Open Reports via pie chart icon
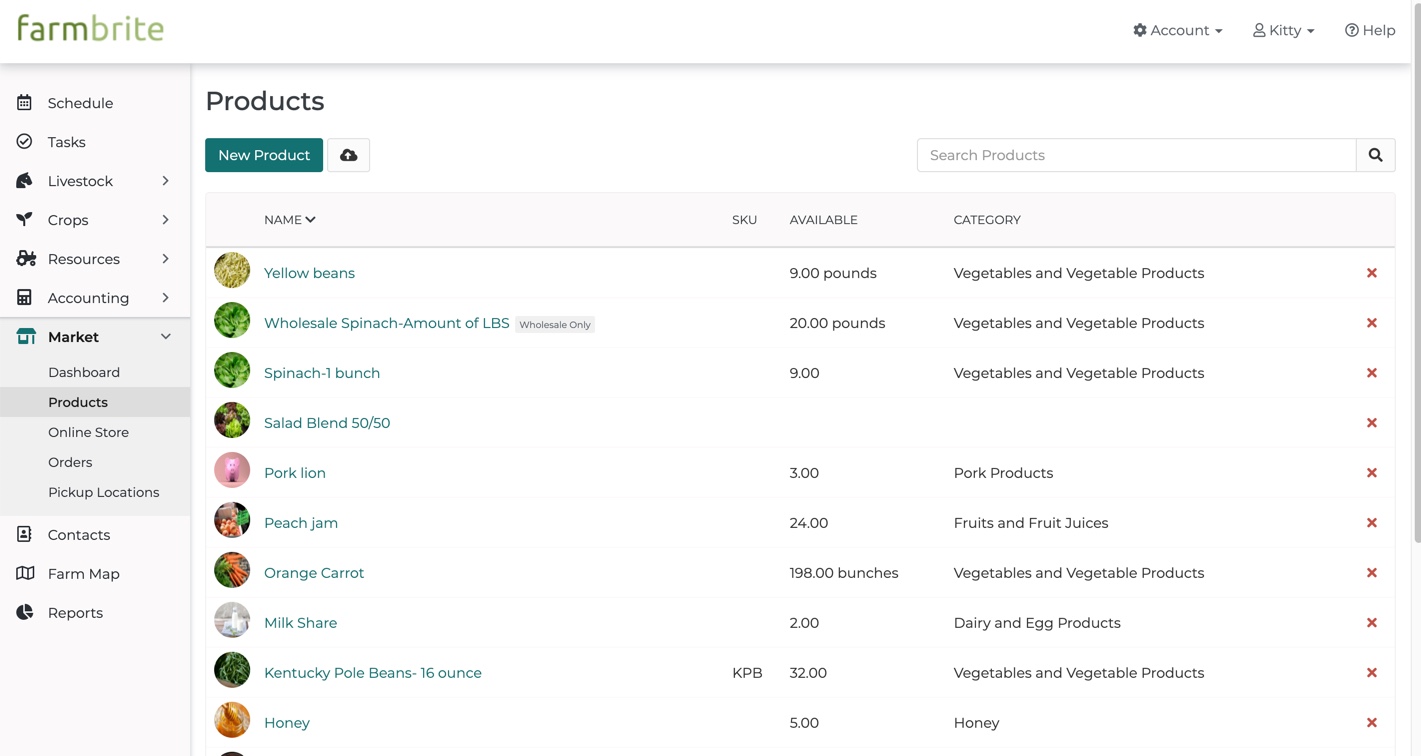 [25, 613]
